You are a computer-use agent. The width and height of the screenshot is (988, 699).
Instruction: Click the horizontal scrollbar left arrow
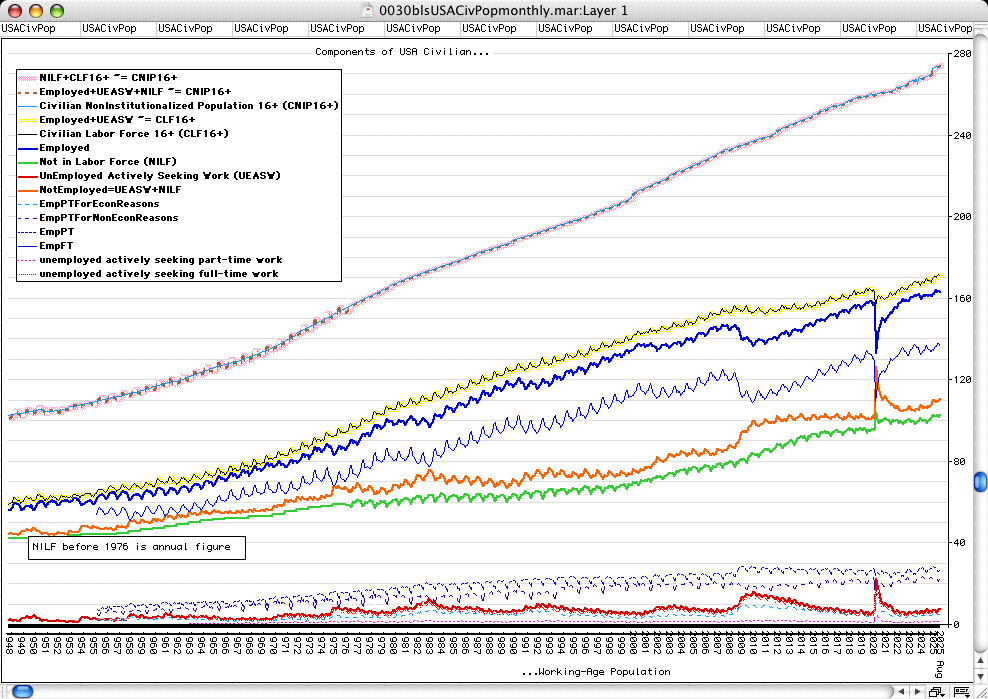pyautogui.click(x=903, y=691)
